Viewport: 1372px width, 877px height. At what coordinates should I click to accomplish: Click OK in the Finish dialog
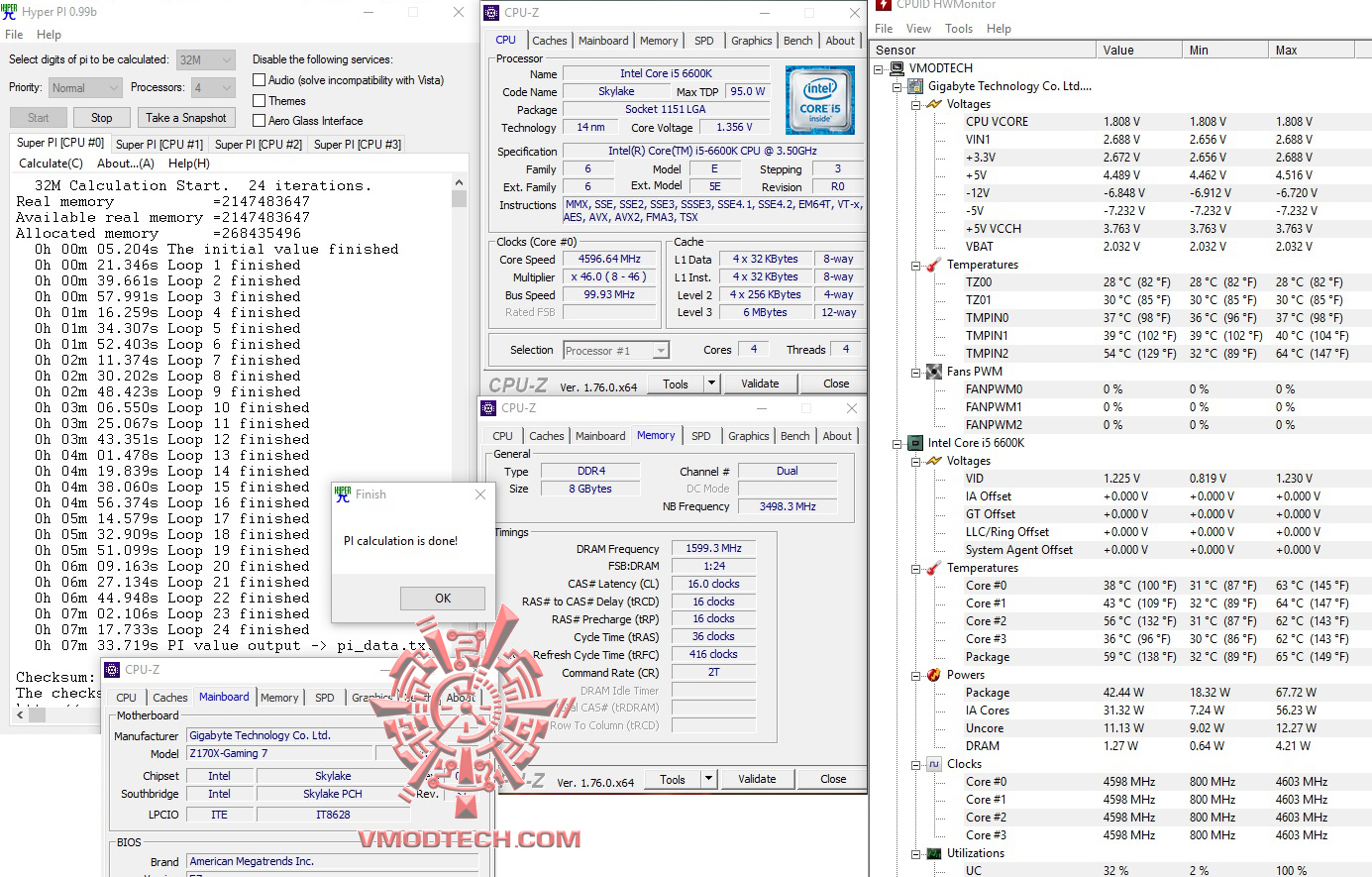[443, 599]
